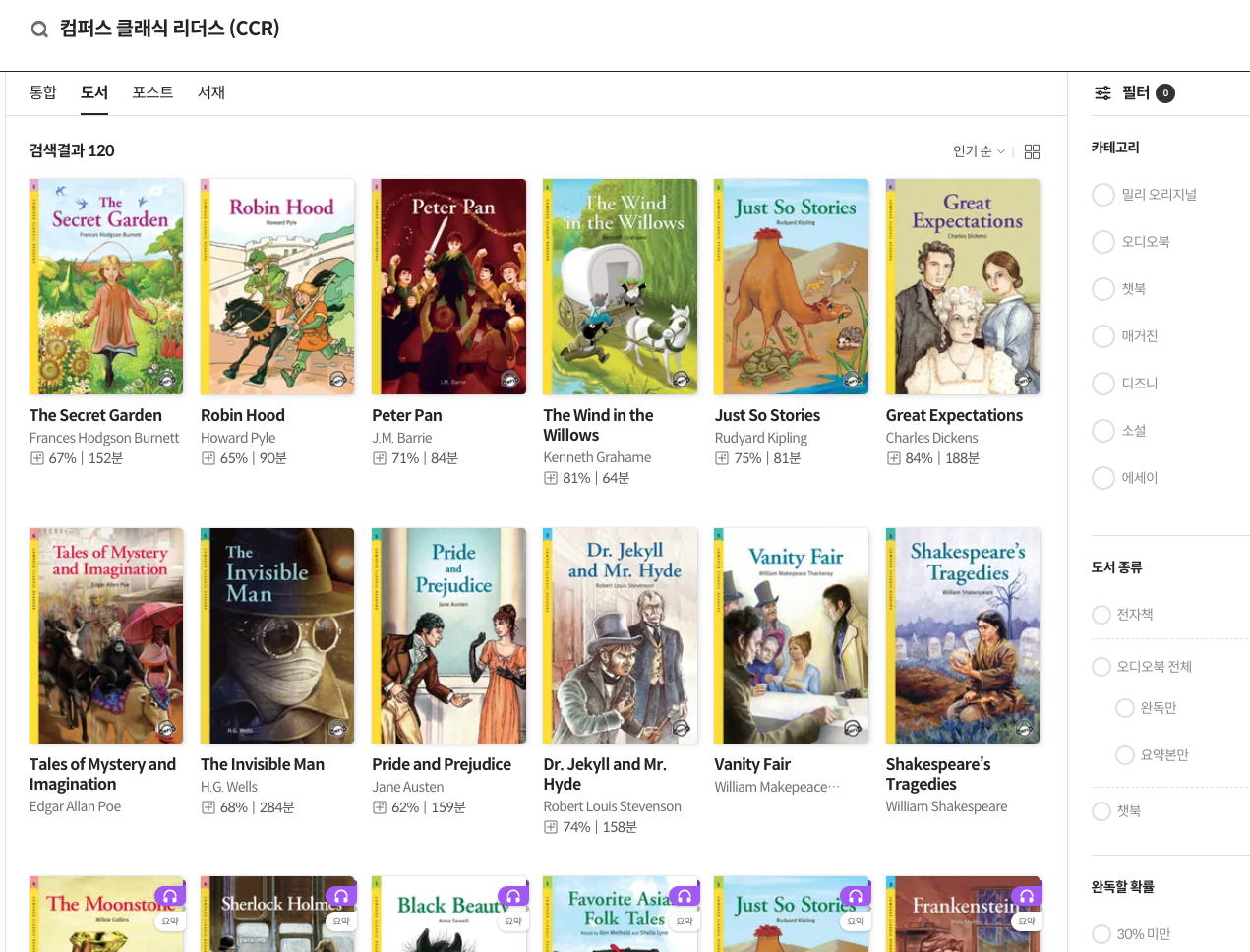Click headphone badge on Frankenstein cover
This screenshot has width=1250, height=952.
coord(1027,896)
